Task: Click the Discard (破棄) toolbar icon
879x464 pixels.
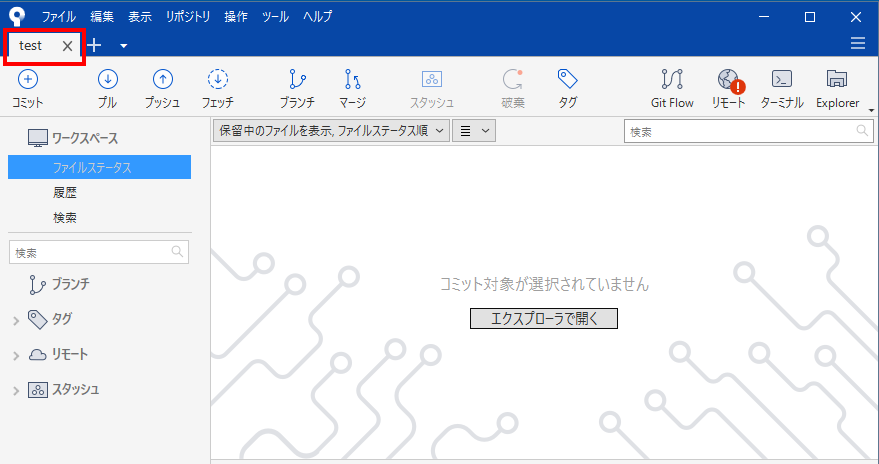Action: (x=512, y=80)
